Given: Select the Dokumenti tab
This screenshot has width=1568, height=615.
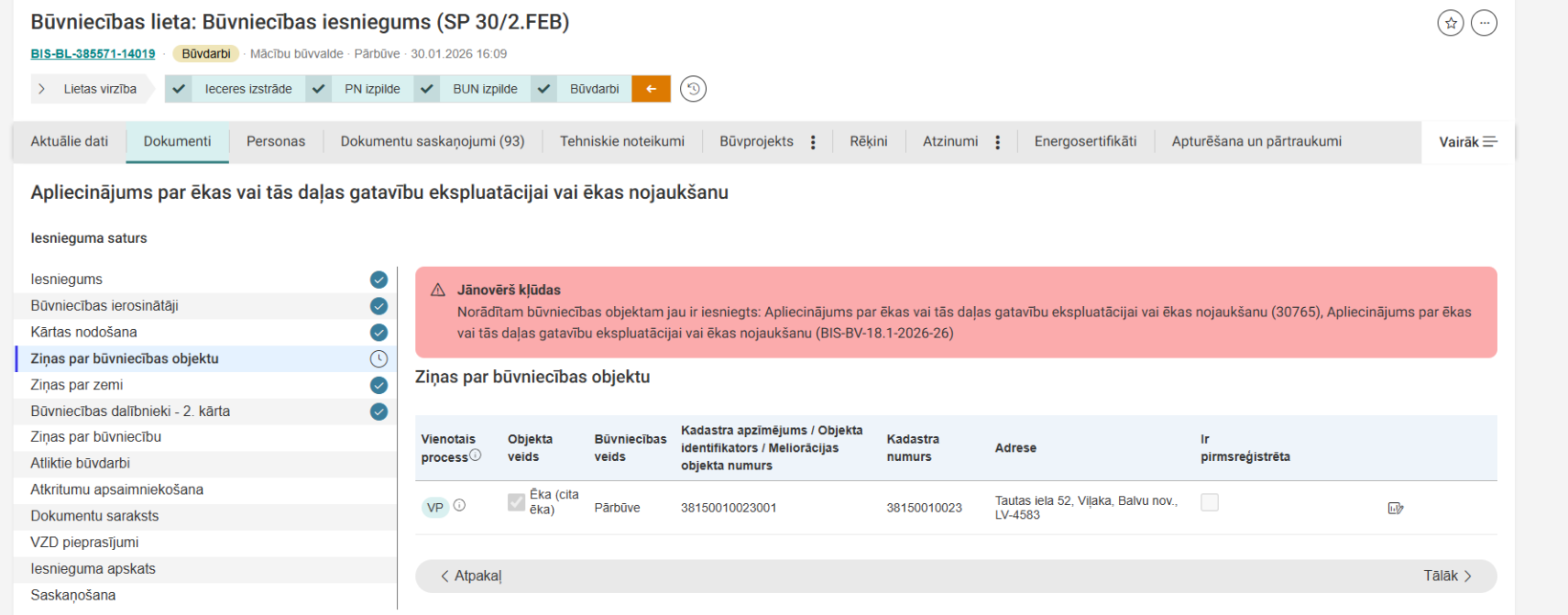Looking at the screenshot, I should pos(177,141).
